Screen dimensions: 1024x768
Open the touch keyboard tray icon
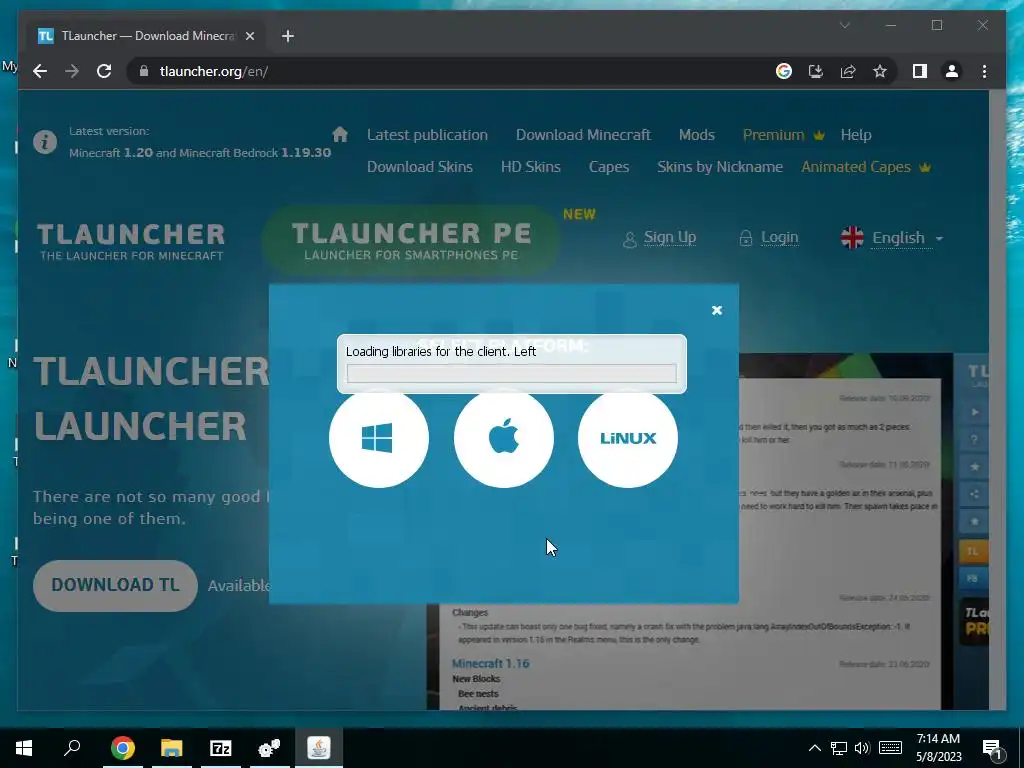tap(890, 748)
